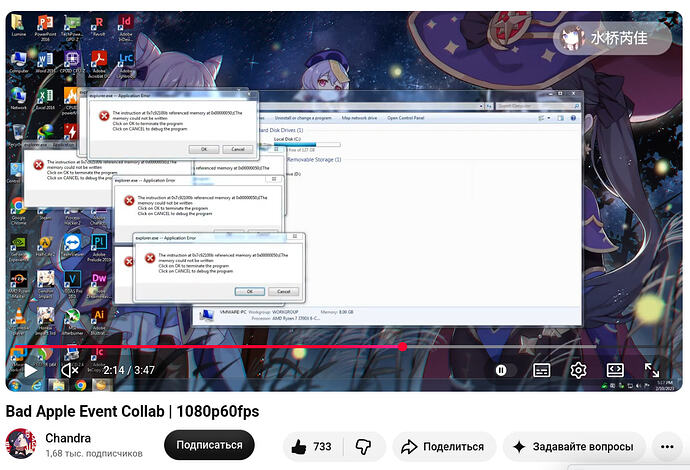Click Map network drive in Explorer toolbar
The height and width of the screenshot is (470, 690).
click(x=359, y=118)
